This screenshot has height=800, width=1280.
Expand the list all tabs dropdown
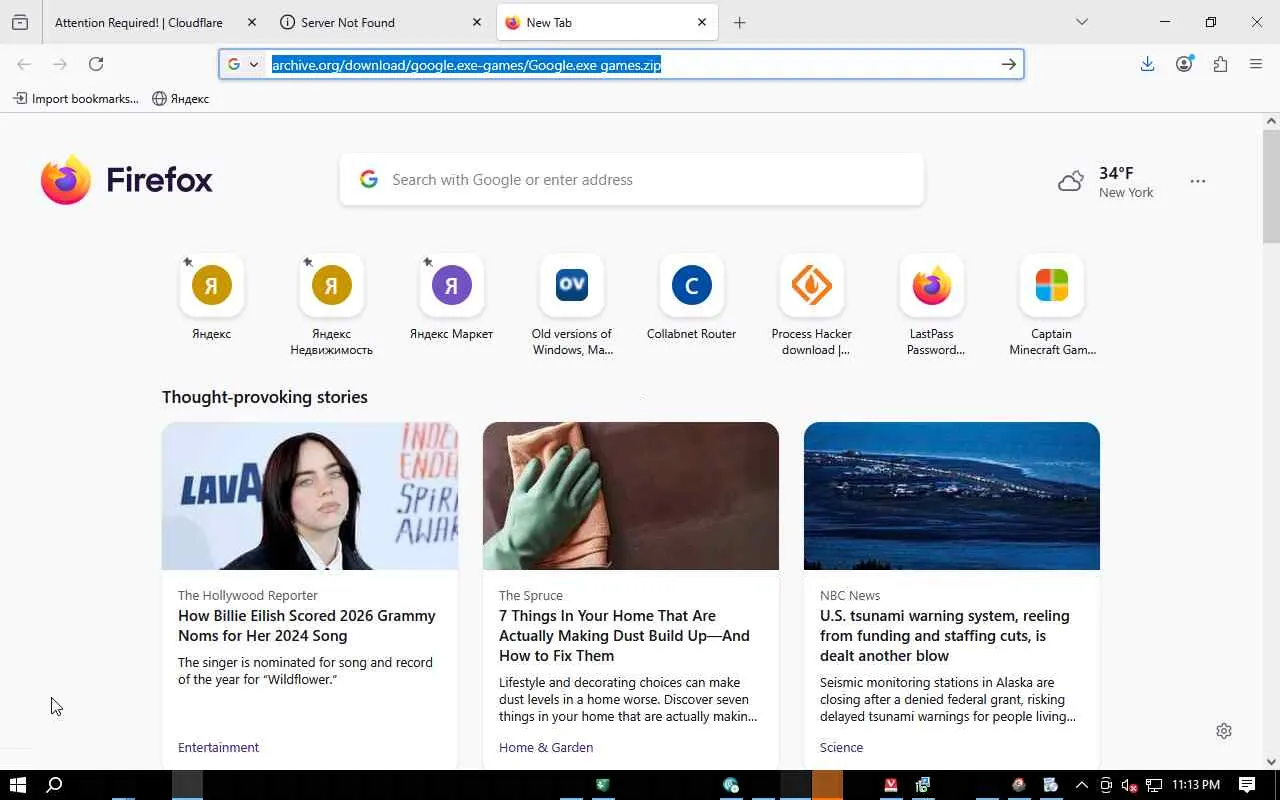click(1082, 22)
